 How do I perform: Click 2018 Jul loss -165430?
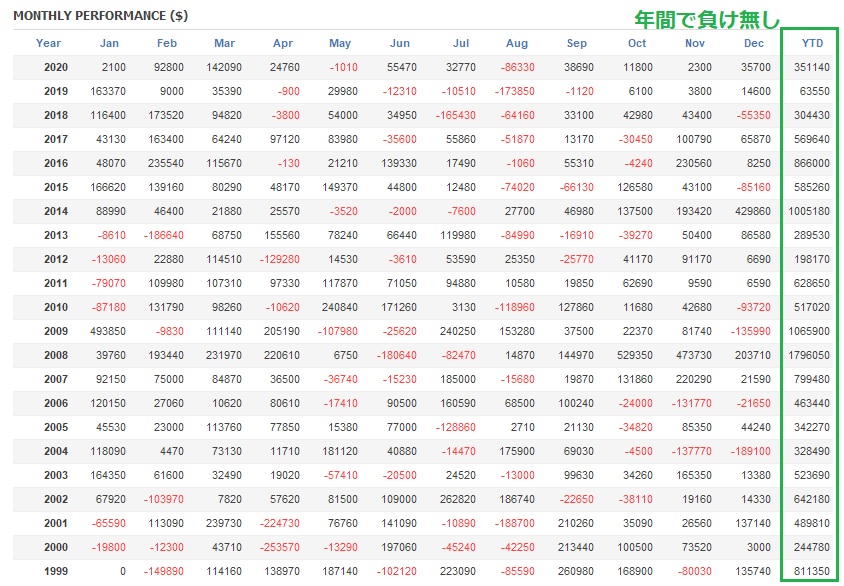(455, 115)
